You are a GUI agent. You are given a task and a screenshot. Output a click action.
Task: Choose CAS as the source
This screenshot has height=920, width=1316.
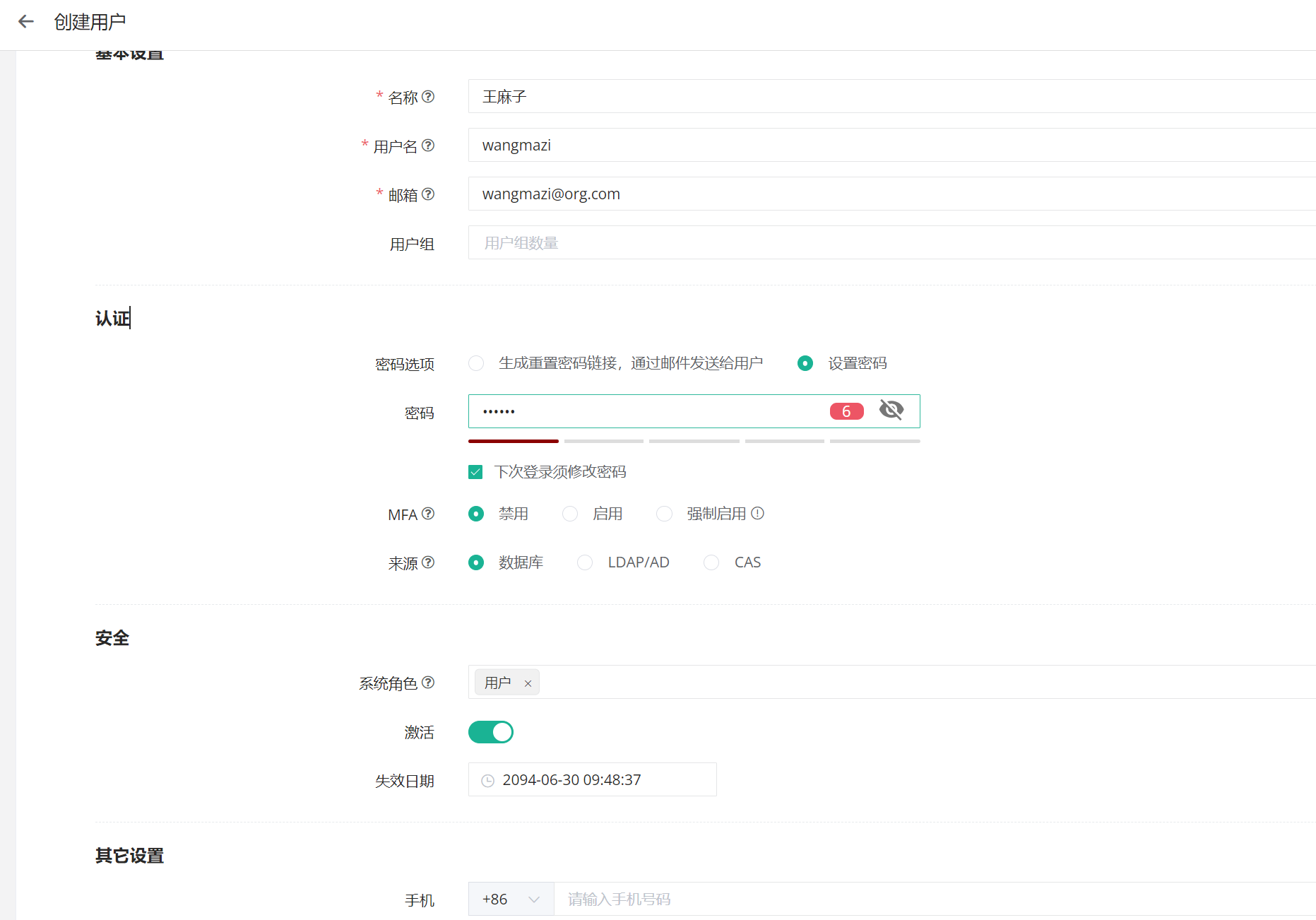711,562
